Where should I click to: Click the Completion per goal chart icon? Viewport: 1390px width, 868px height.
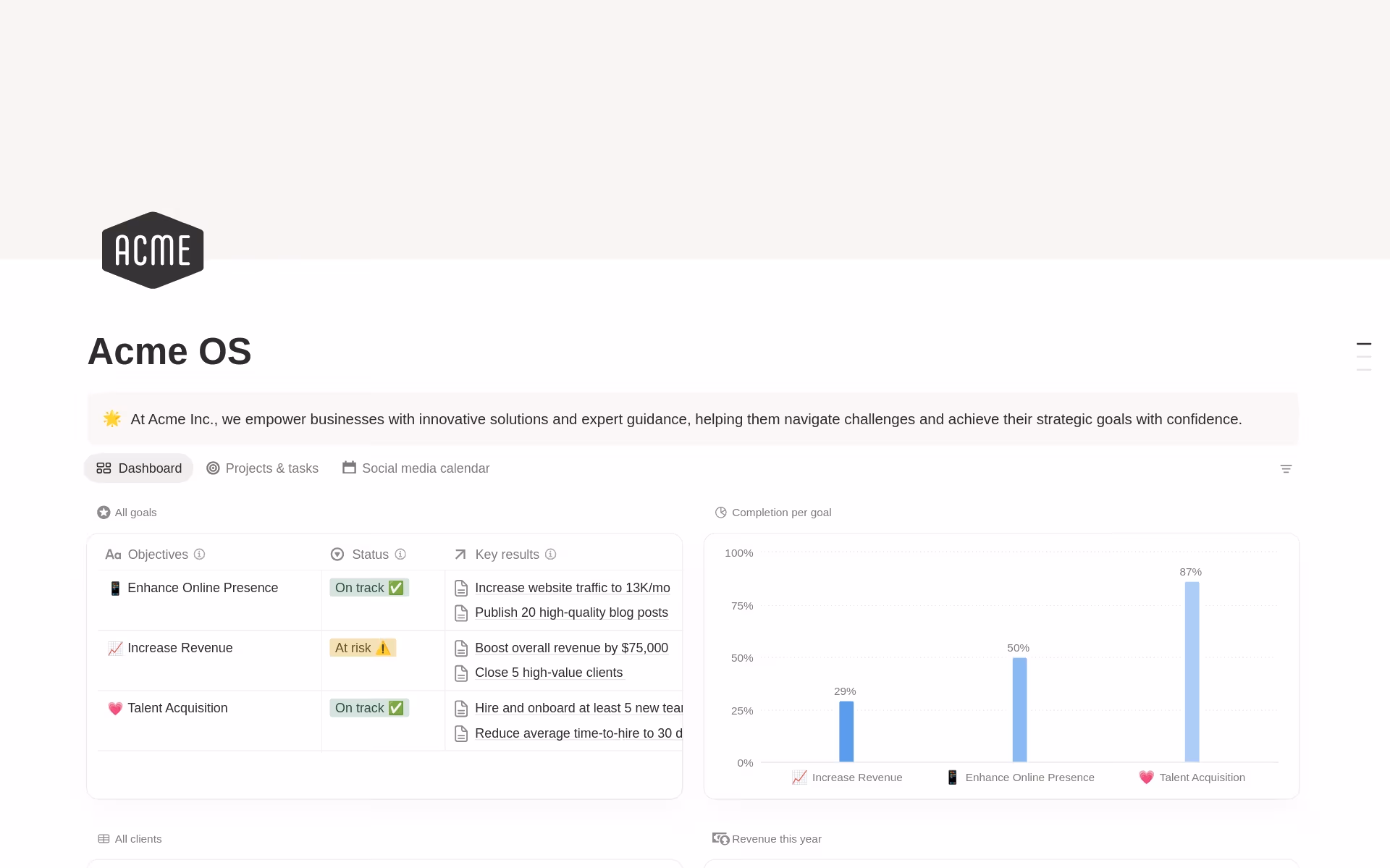click(720, 513)
